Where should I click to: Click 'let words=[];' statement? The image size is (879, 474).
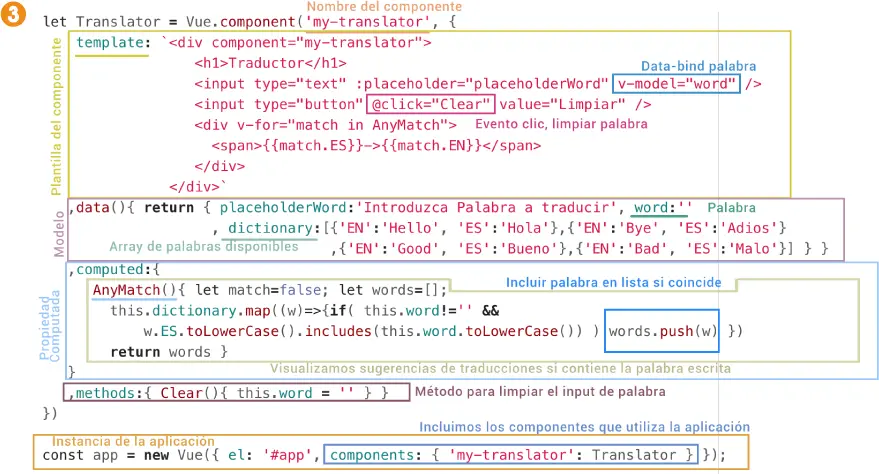[392, 290]
